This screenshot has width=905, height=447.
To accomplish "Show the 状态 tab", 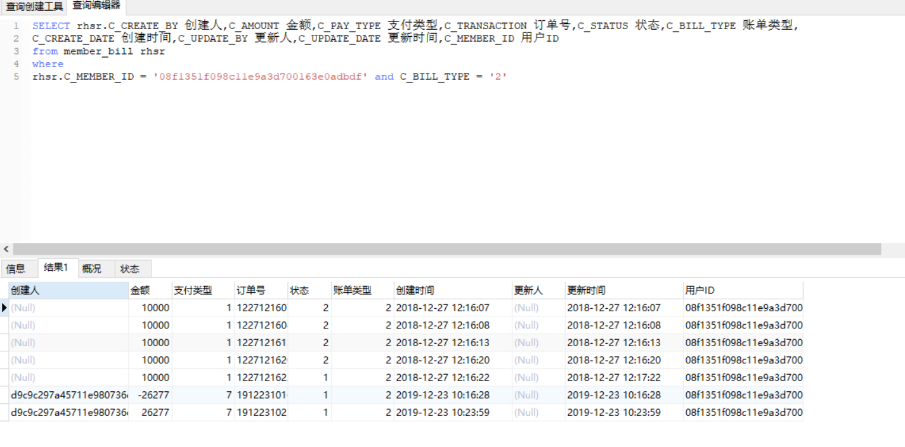I will pyautogui.click(x=131, y=268).
